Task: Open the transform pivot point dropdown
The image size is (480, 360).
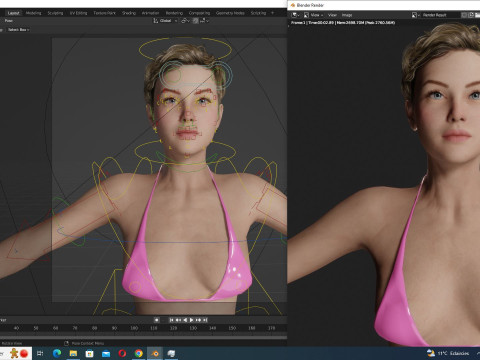Action: tap(185, 21)
